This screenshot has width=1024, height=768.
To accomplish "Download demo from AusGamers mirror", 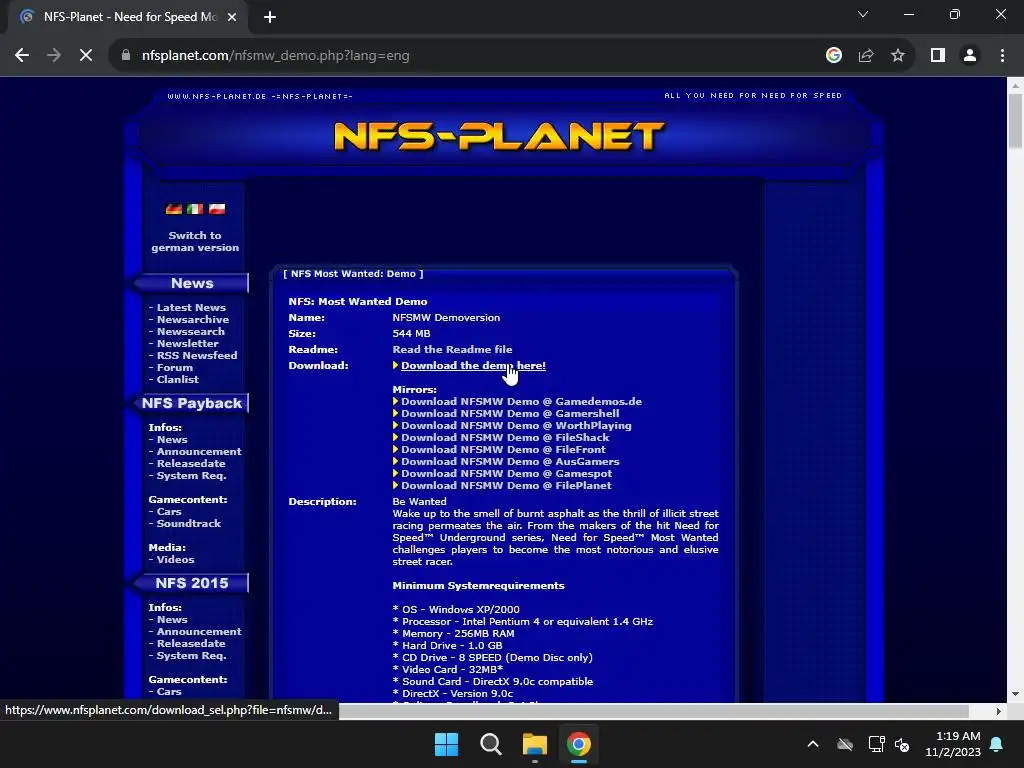I will (x=510, y=462).
